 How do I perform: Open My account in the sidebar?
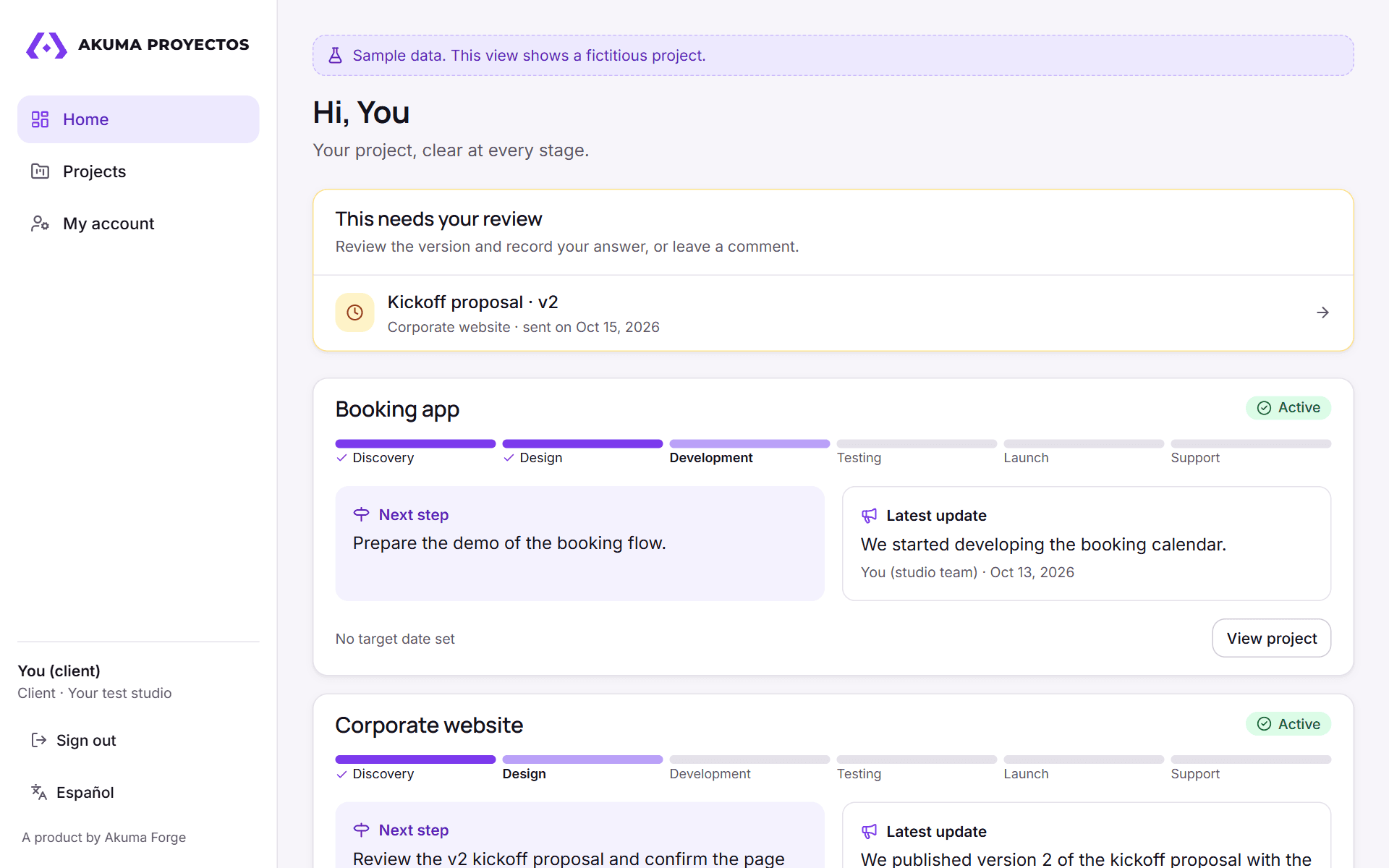pos(138,224)
